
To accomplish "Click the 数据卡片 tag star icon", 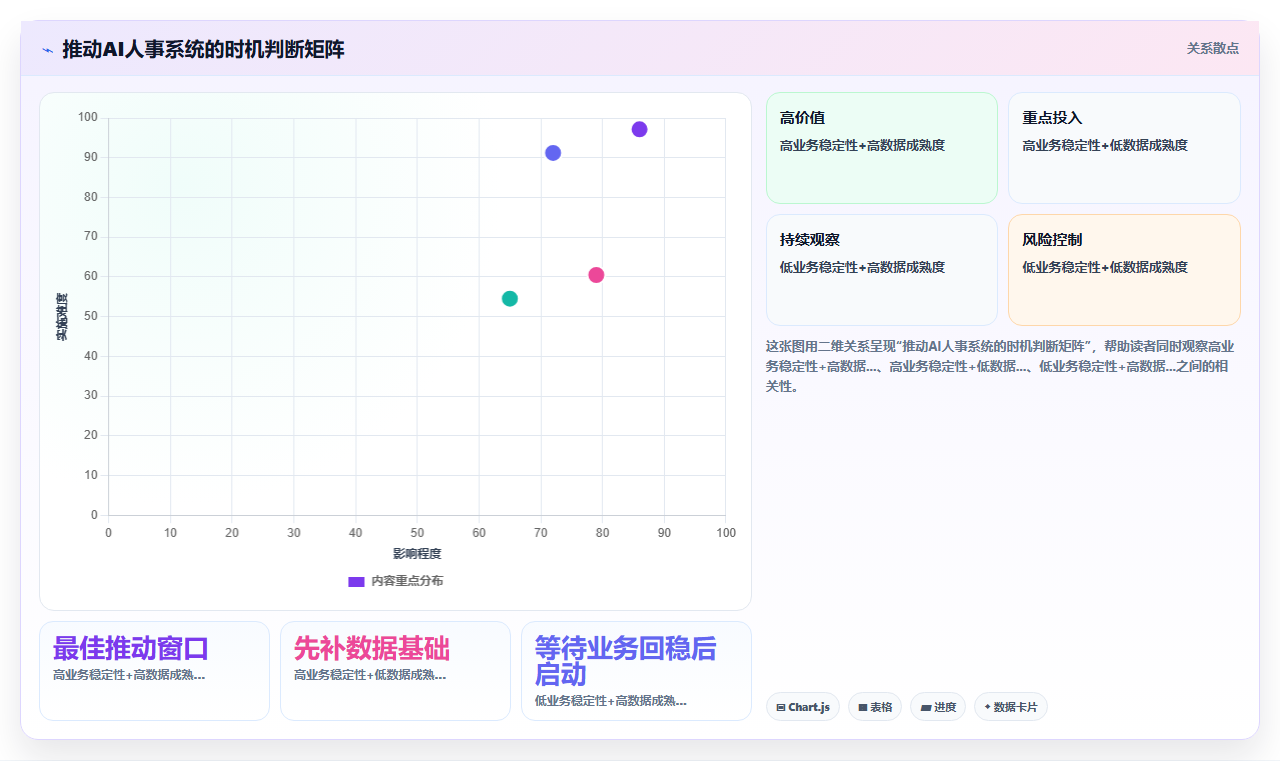I will (x=987, y=706).
